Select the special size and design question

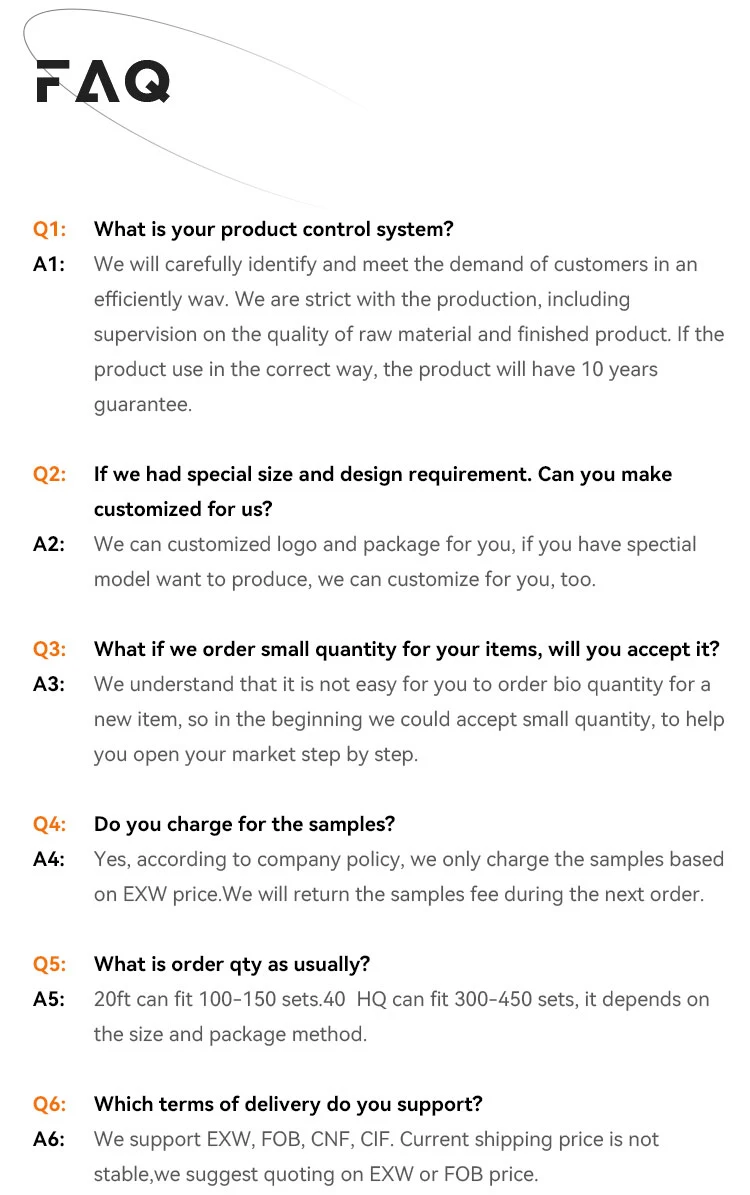tap(382, 491)
